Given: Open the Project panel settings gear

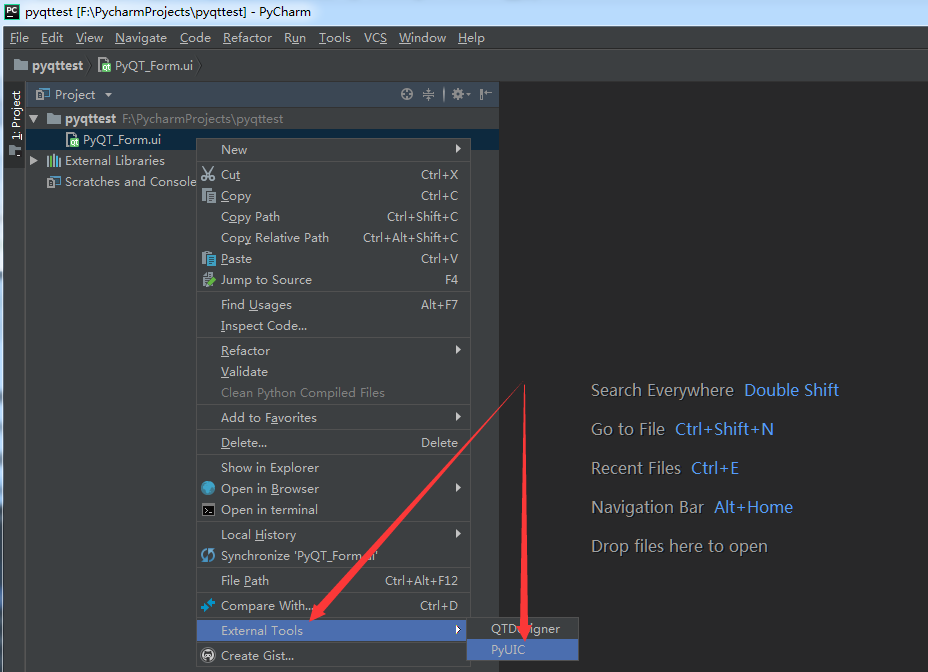Looking at the screenshot, I should [x=458, y=94].
